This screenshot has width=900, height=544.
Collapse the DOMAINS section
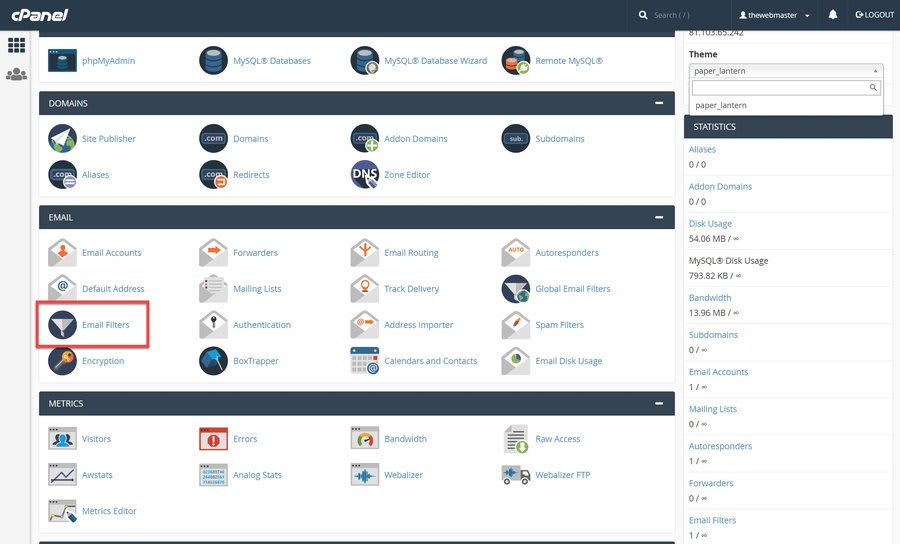point(659,103)
